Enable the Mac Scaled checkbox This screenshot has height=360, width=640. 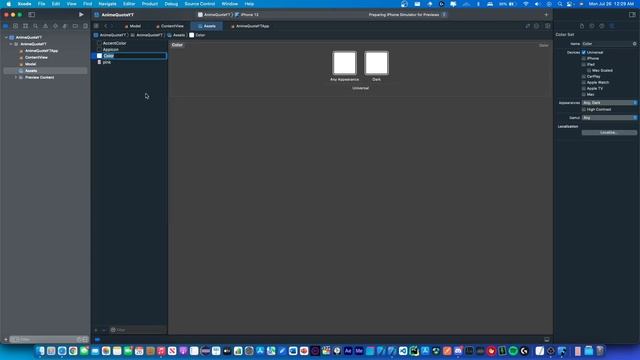[x=589, y=70]
